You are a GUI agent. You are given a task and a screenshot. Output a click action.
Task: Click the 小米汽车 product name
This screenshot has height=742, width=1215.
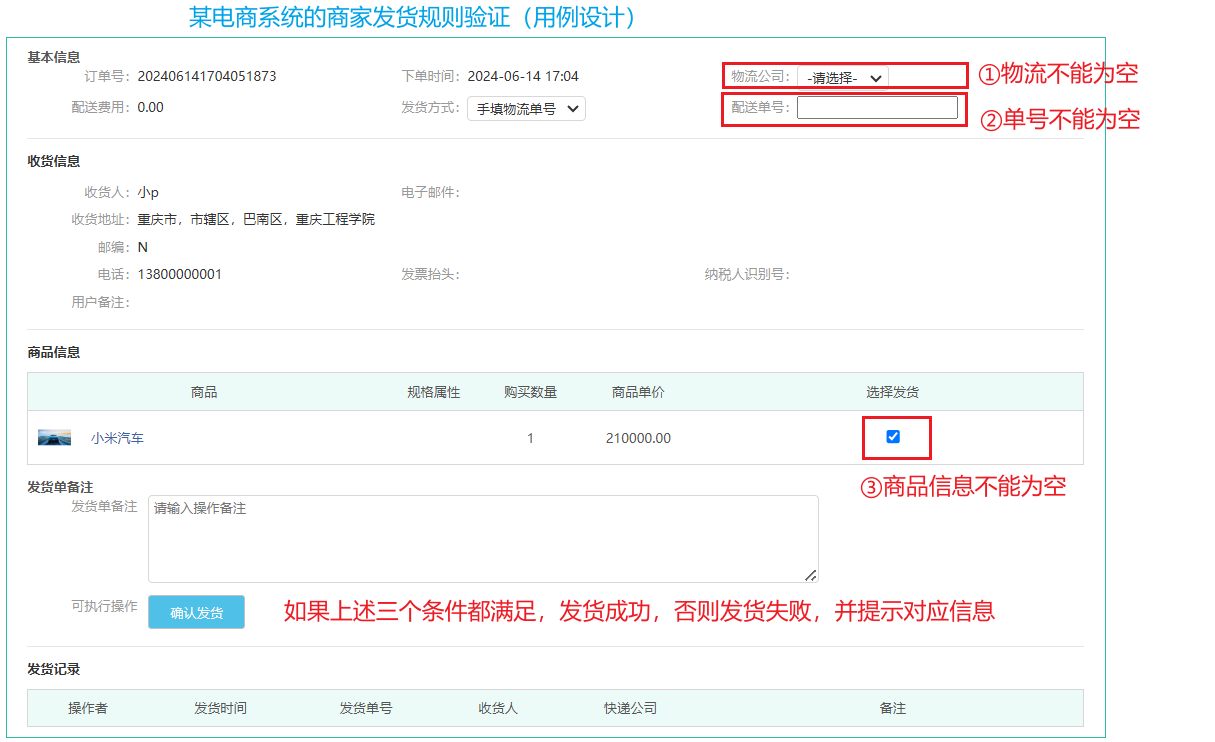click(x=117, y=438)
